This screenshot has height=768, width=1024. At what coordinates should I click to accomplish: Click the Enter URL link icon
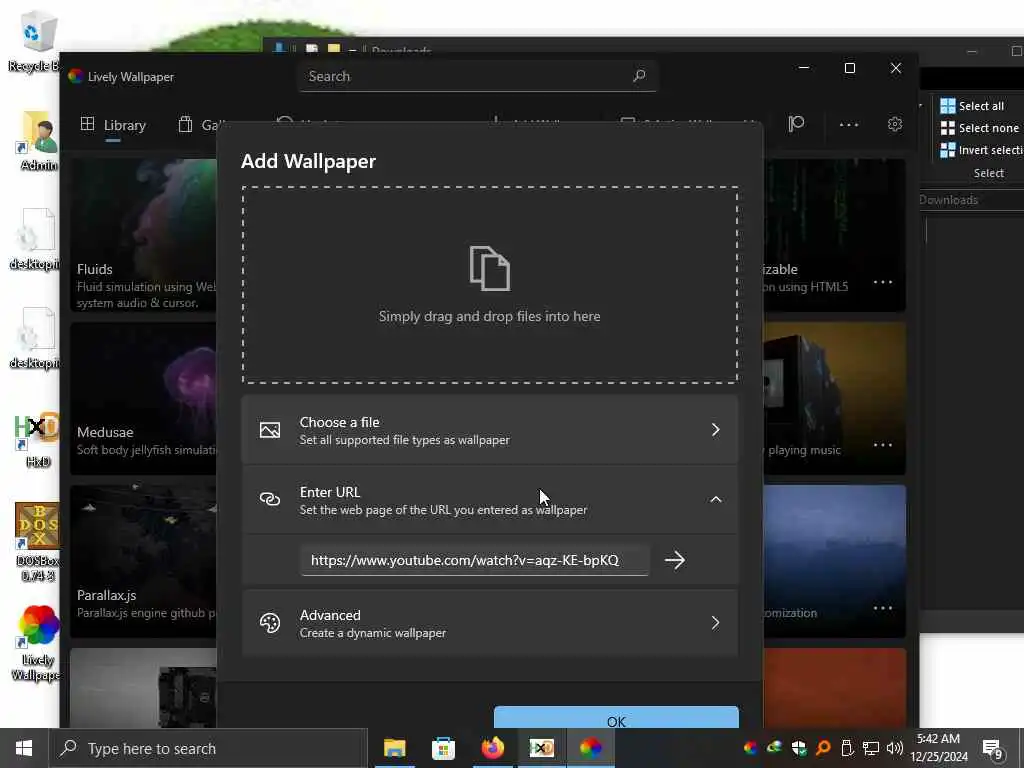click(270, 500)
